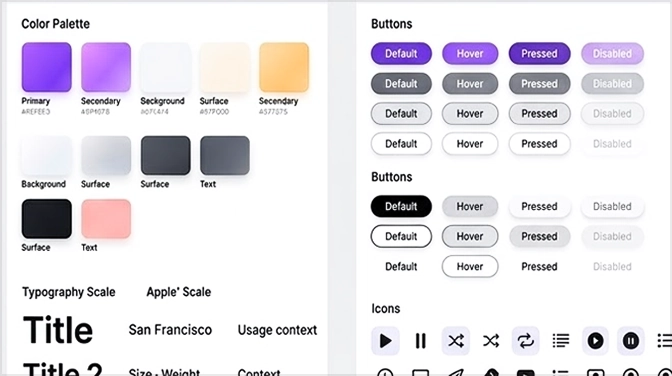The width and height of the screenshot is (672, 376).
Task: Select the highlighted Shuffle icon
Action: click(456, 341)
